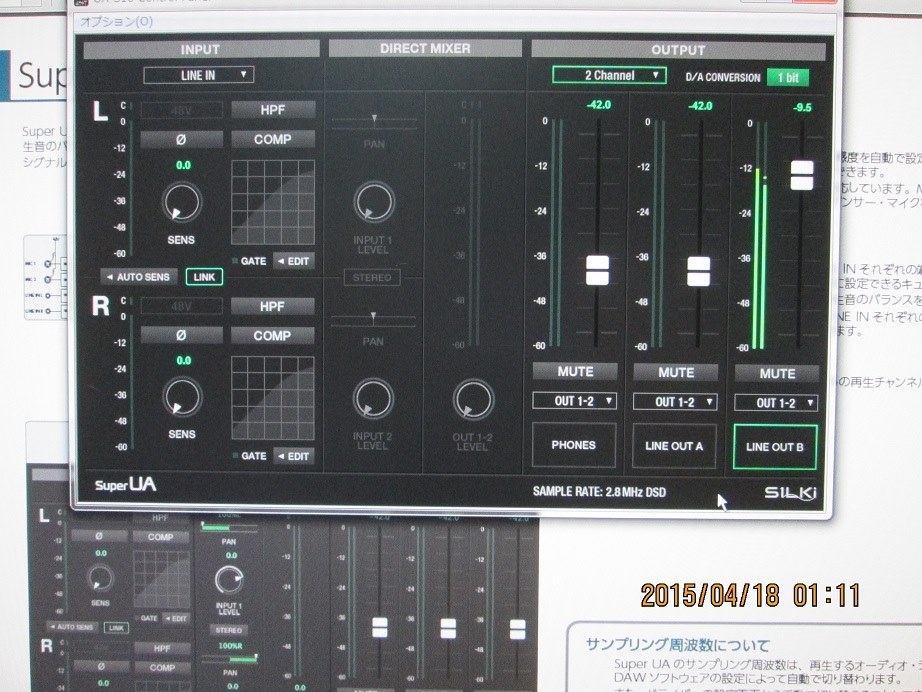The height and width of the screenshot is (692, 922).
Task: Open OUT 1-2 dropdown above PHONES
Action: [574, 401]
